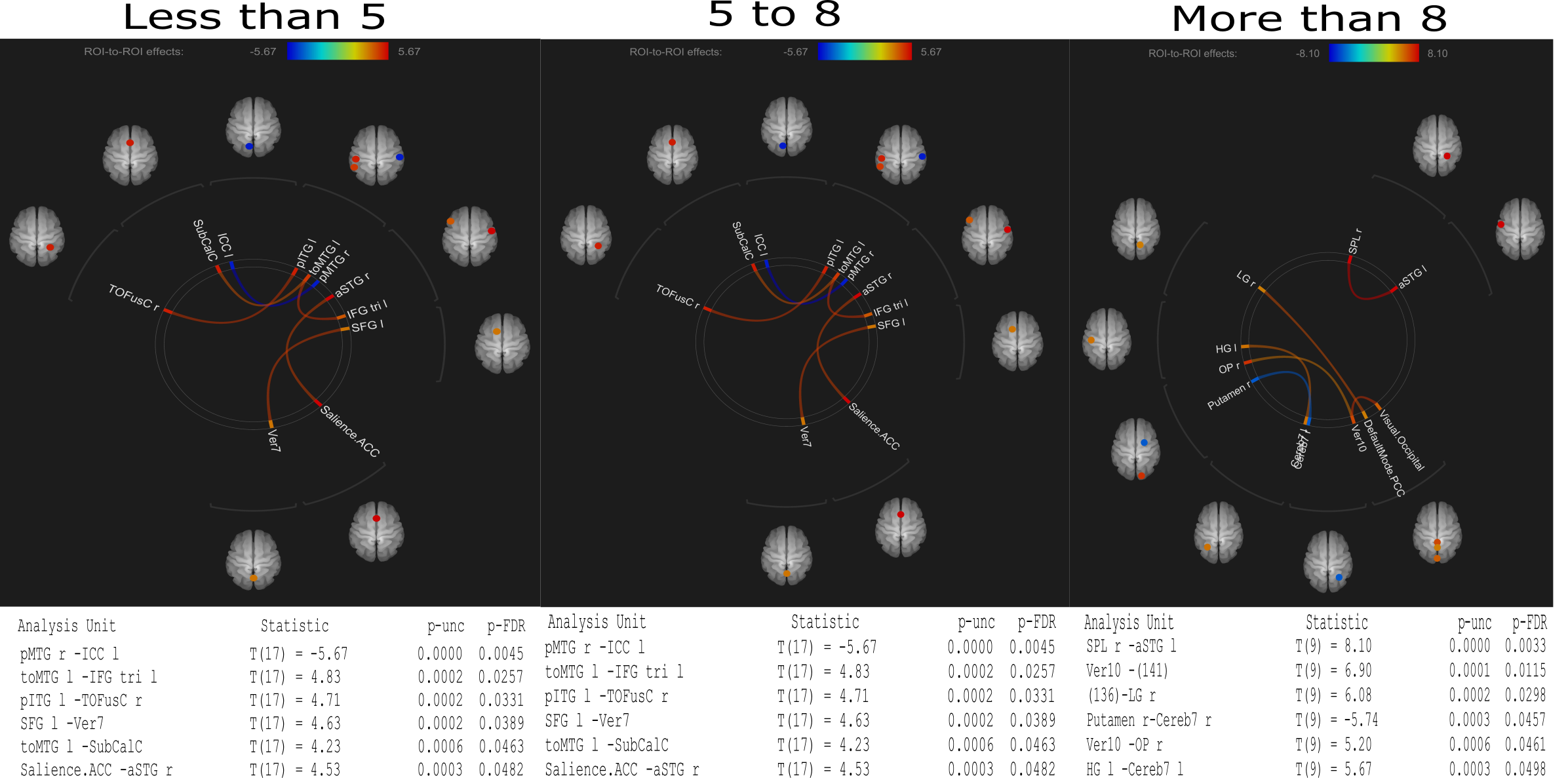
Task: Click the -8.10 minimum value label
Action: click(1307, 54)
